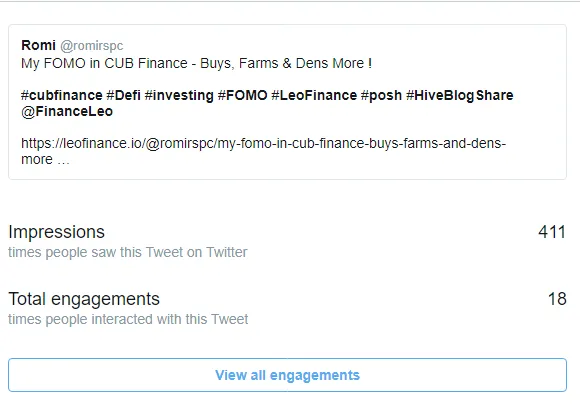The image size is (580, 405).
Task: Follow the #FOMO hashtag link
Action: pyautogui.click(x=243, y=95)
